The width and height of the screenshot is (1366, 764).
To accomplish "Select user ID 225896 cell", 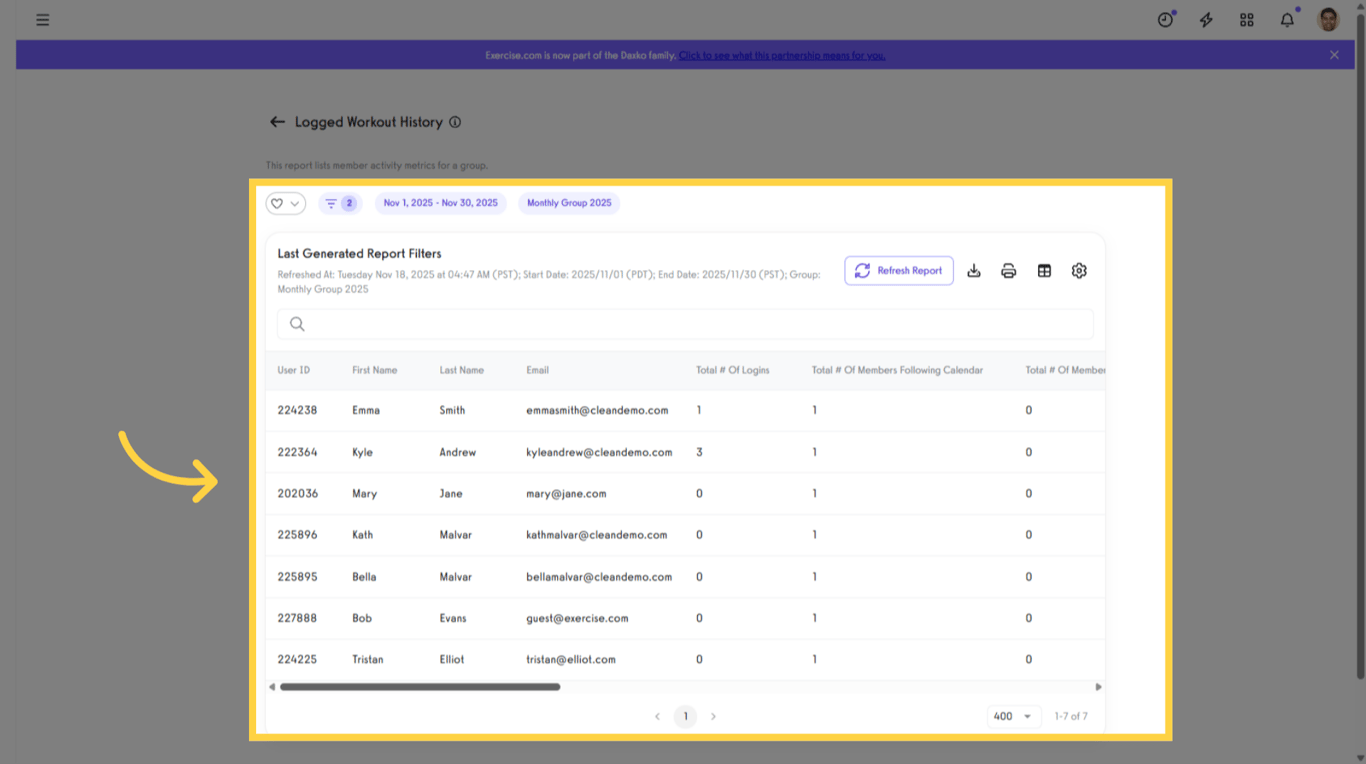I will pyautogui.click(x=297, y=535).
